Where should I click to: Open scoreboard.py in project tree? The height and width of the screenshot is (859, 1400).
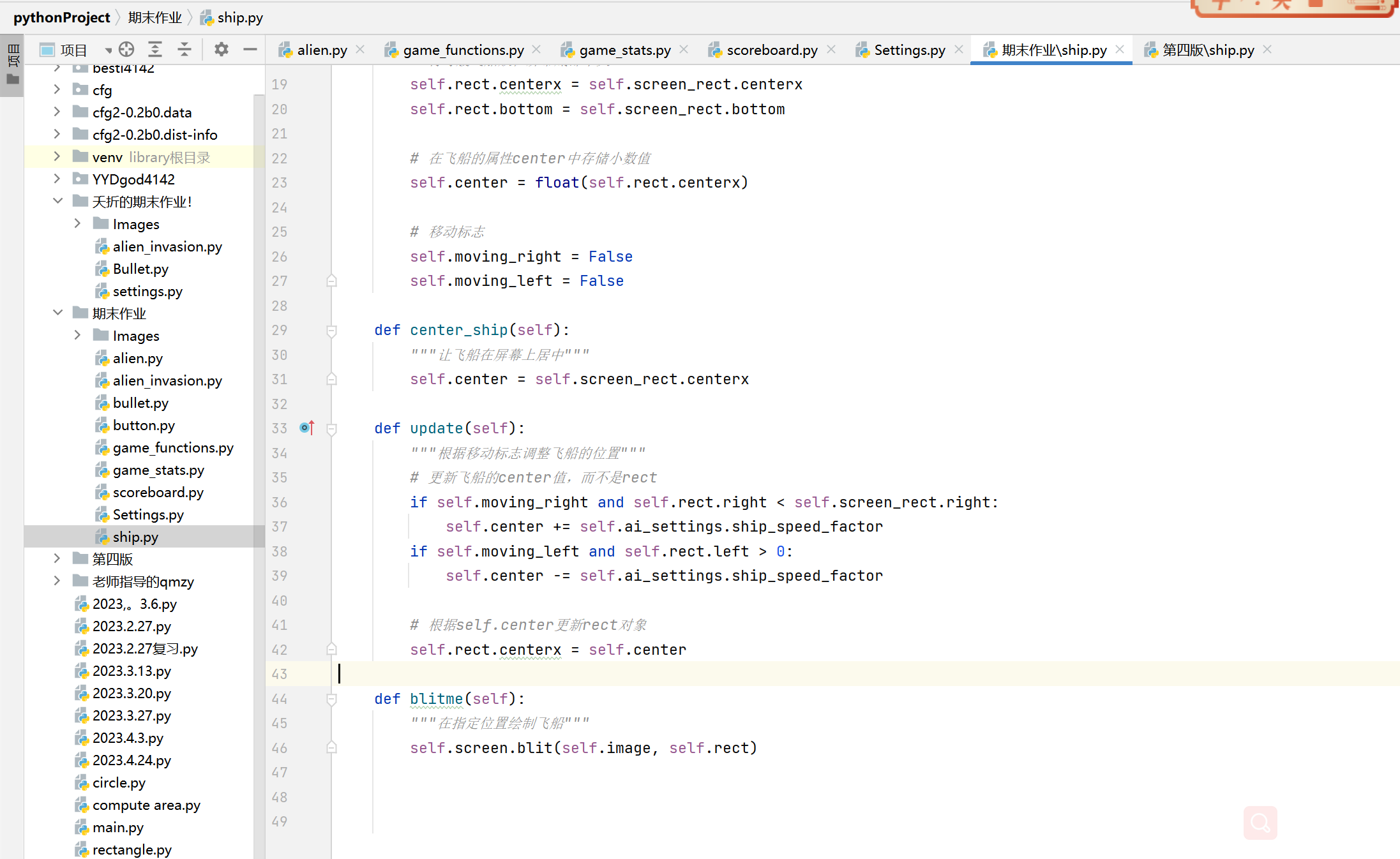[158, 492]
